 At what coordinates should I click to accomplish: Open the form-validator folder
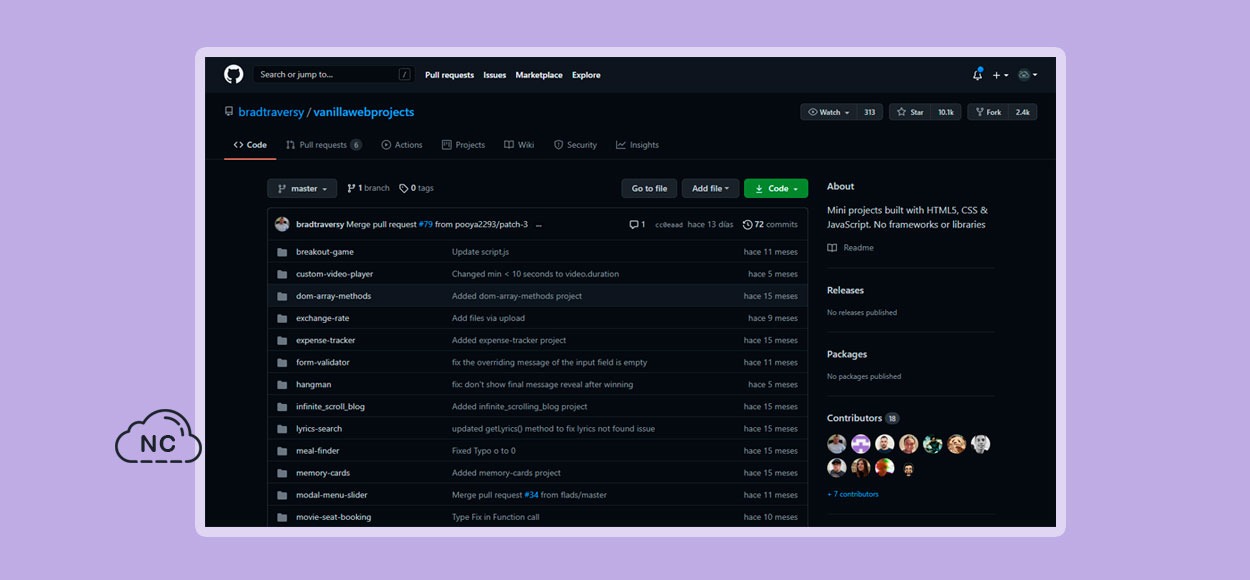323,362
